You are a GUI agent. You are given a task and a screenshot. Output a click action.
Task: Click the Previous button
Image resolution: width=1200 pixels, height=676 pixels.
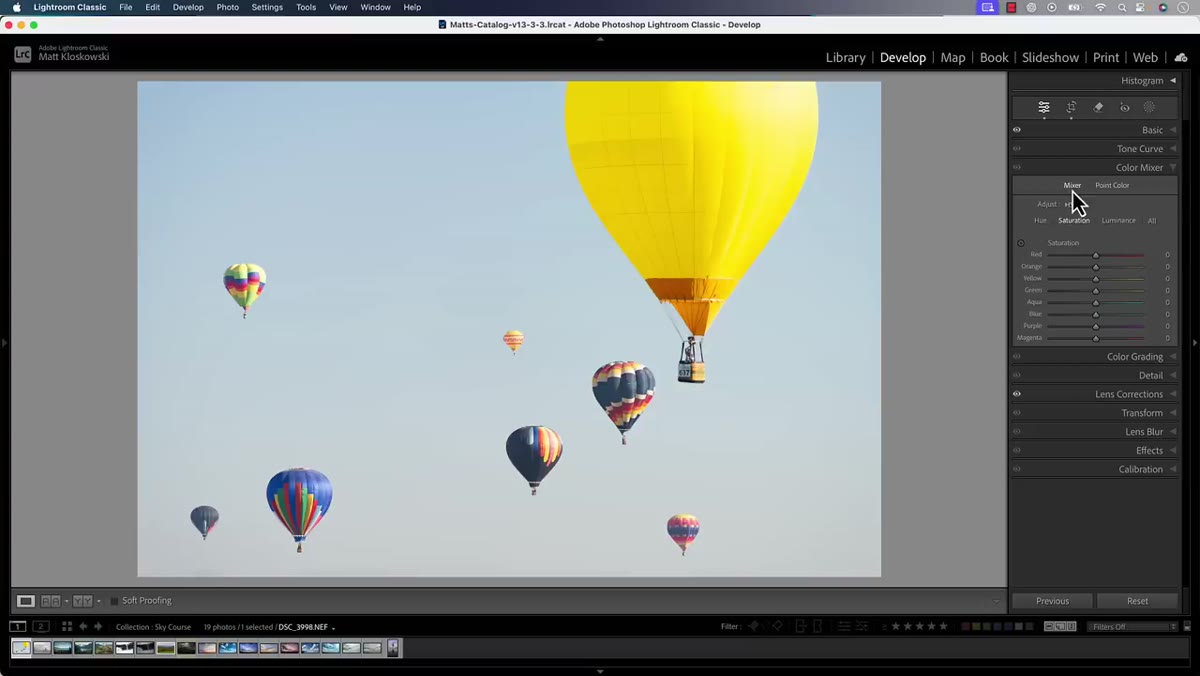tap(1052, 601)
